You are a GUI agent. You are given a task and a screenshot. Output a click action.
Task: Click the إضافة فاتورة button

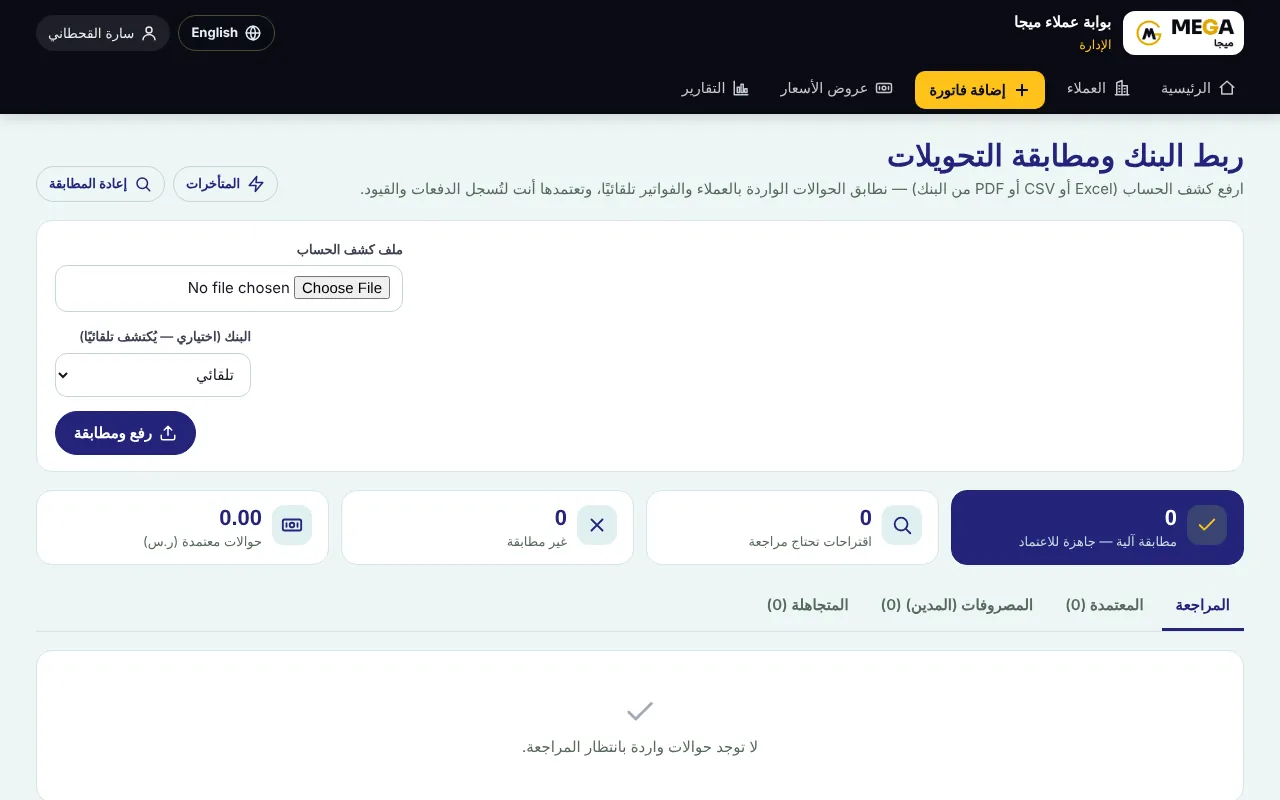pyautogui.click(x=980, y=90)
